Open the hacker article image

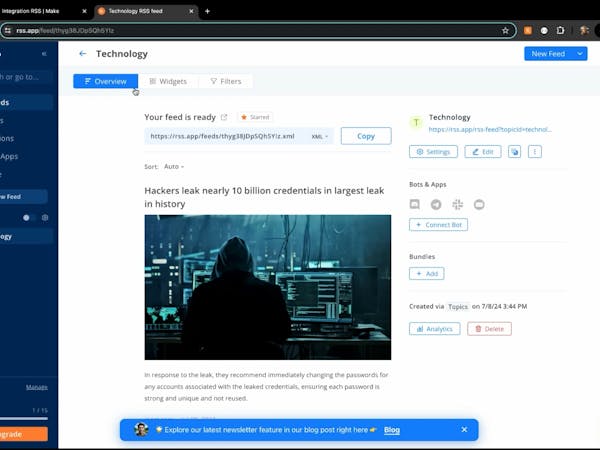[x=268, y=287]
